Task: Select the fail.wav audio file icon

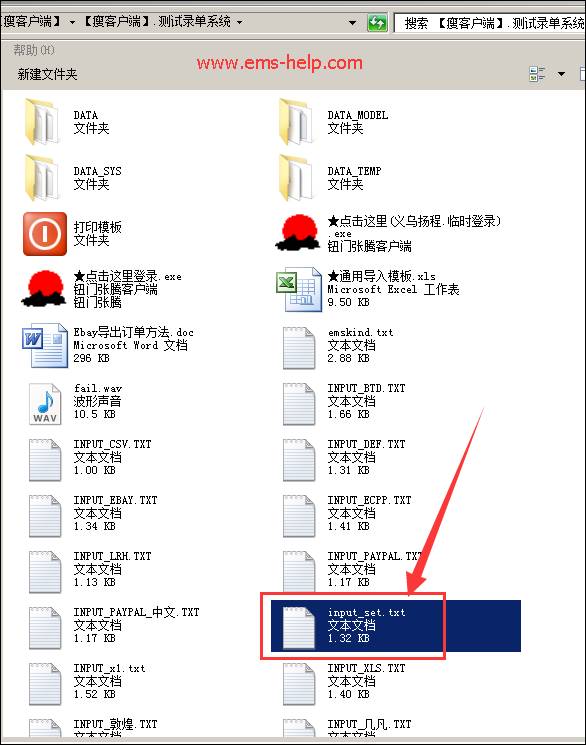Action: point(45,403)
